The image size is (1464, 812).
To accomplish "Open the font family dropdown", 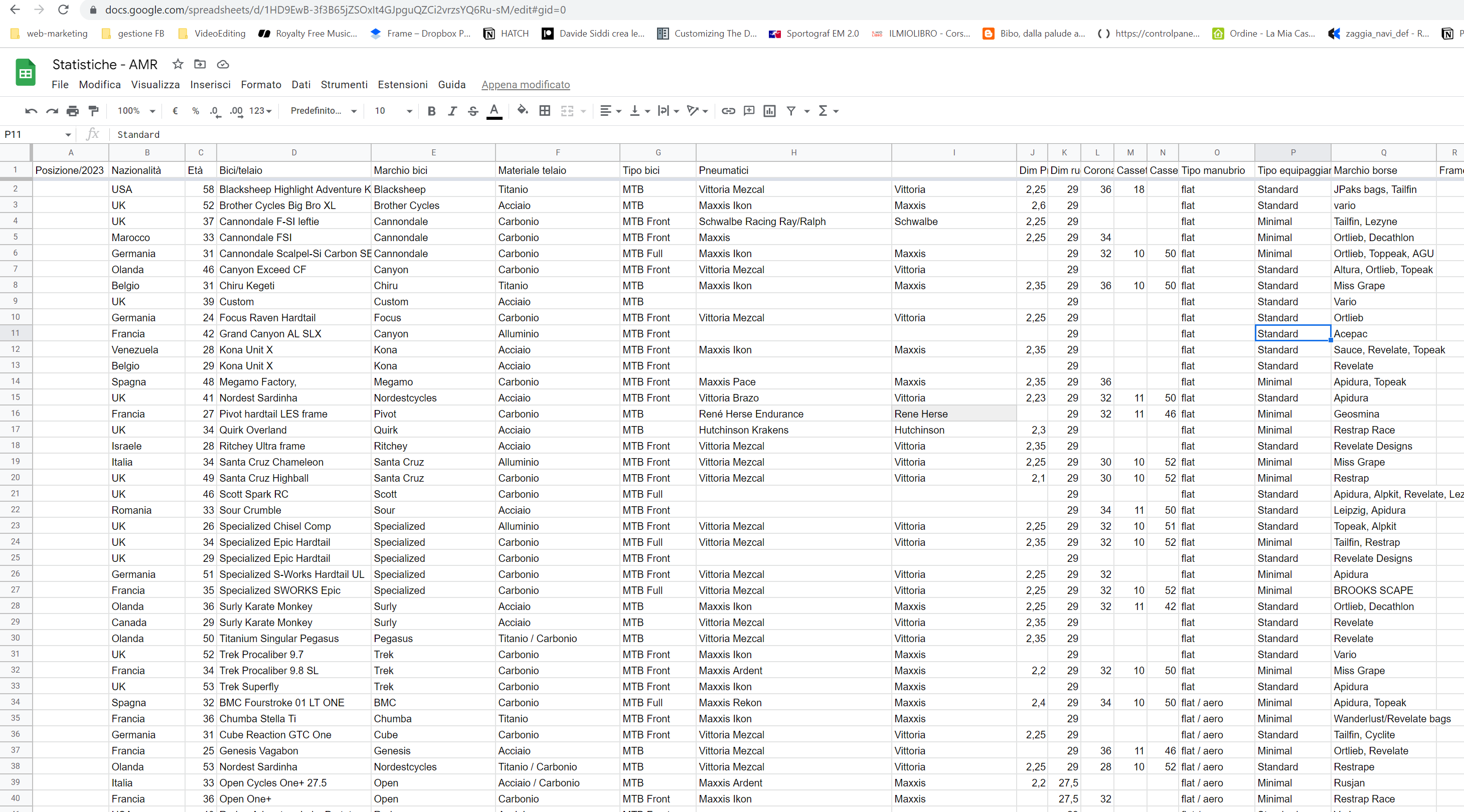I will 323,111.
